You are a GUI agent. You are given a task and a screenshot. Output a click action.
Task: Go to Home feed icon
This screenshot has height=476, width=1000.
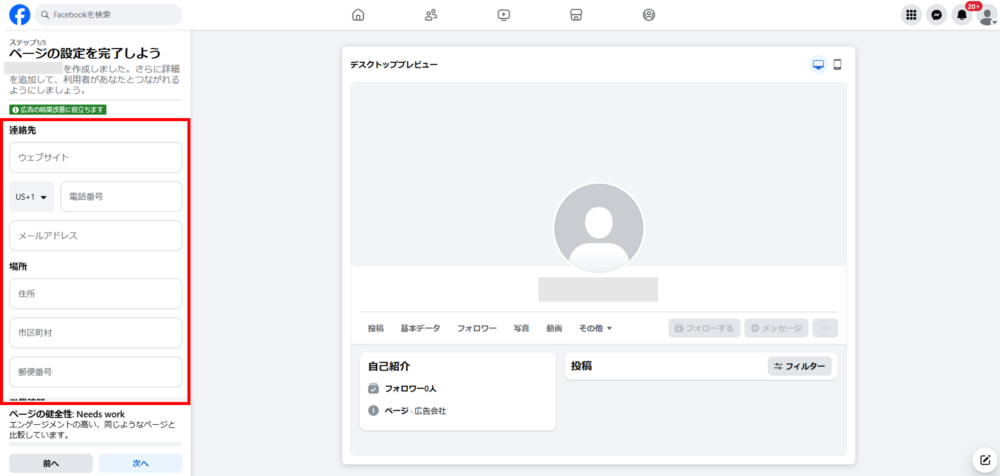point(358,15)
